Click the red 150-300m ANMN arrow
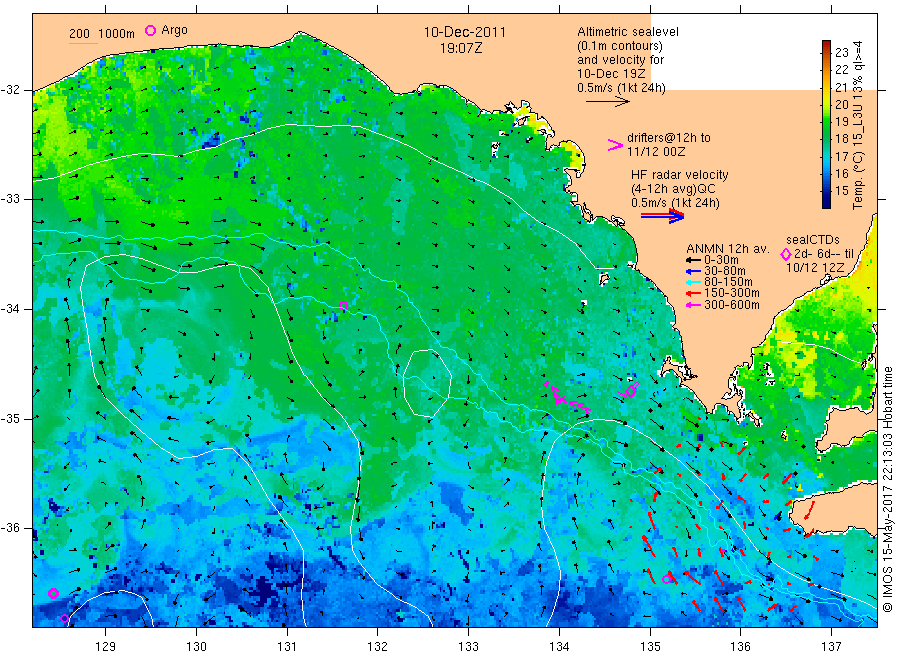 click(693, 294)
